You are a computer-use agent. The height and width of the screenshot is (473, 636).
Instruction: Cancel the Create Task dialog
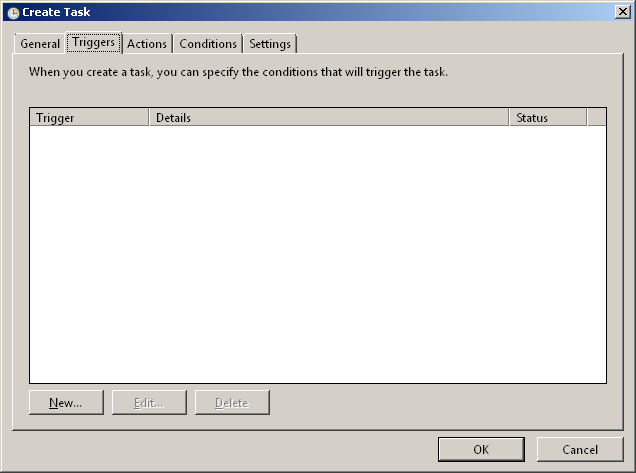click(580, 450)
